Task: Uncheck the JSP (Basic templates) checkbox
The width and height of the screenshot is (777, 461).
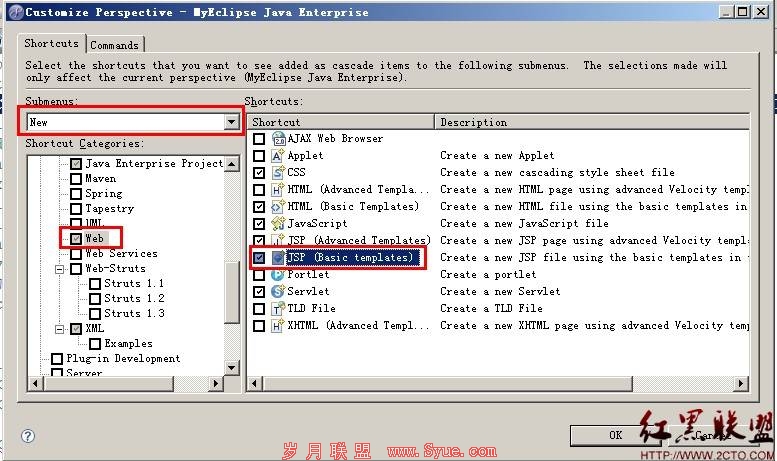Action: pyautogui.click(x=259, y=258)
